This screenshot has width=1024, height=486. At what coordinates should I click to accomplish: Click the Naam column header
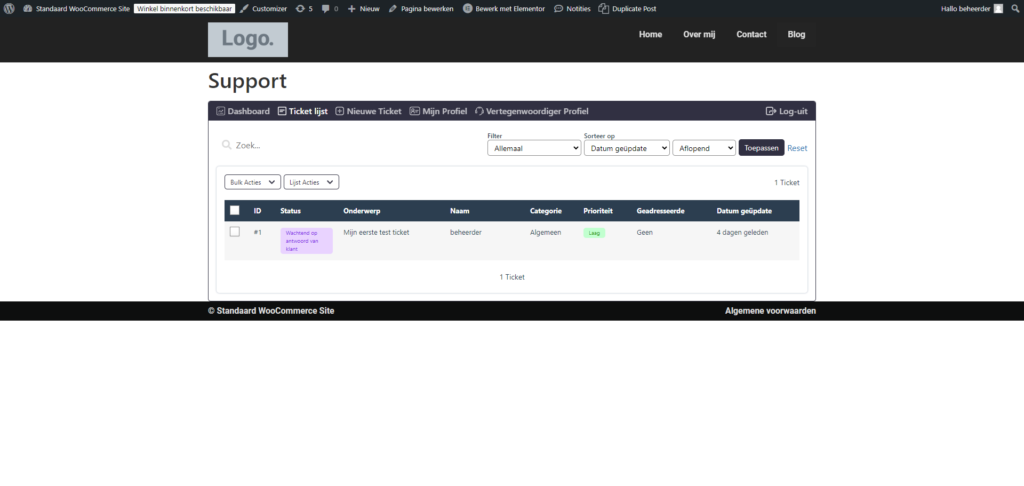point(460,211)
